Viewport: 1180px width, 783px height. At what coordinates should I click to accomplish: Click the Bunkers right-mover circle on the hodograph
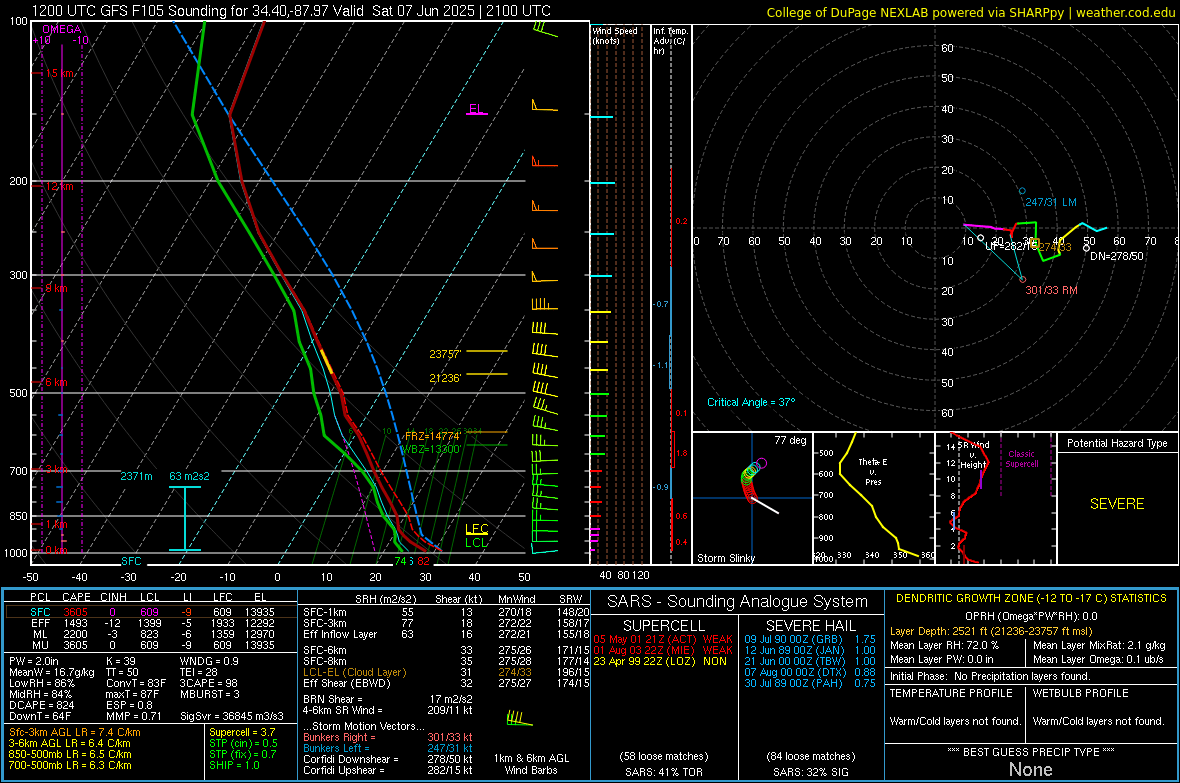[1023, 279]
